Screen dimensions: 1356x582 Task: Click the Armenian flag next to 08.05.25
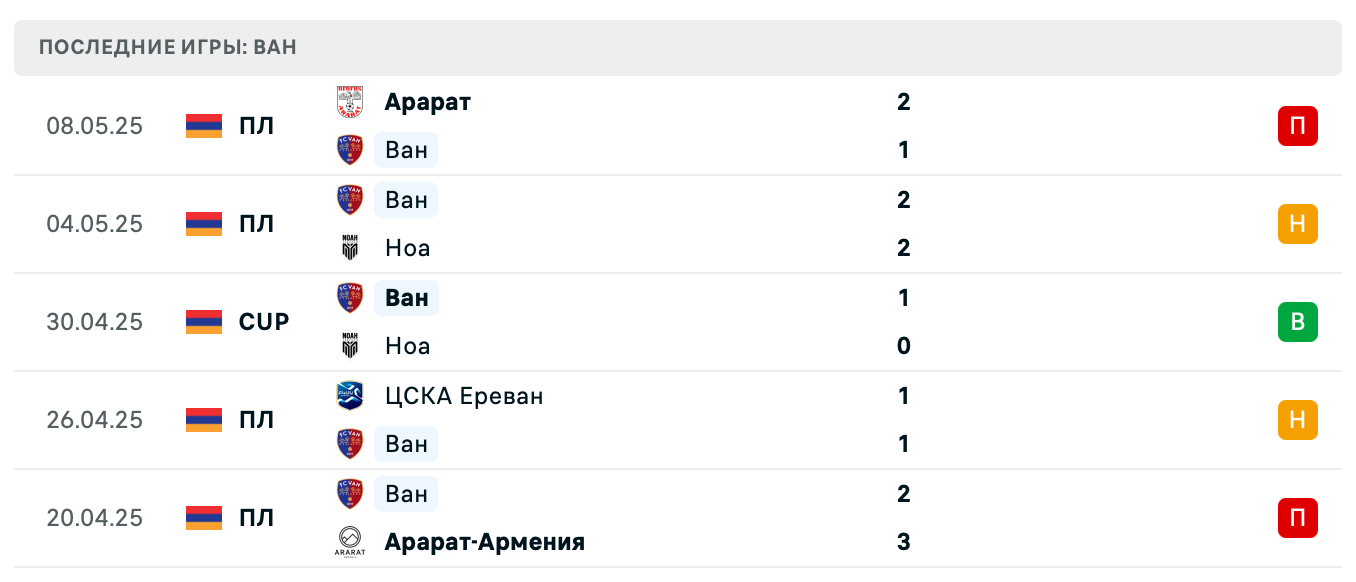[203, 126]
